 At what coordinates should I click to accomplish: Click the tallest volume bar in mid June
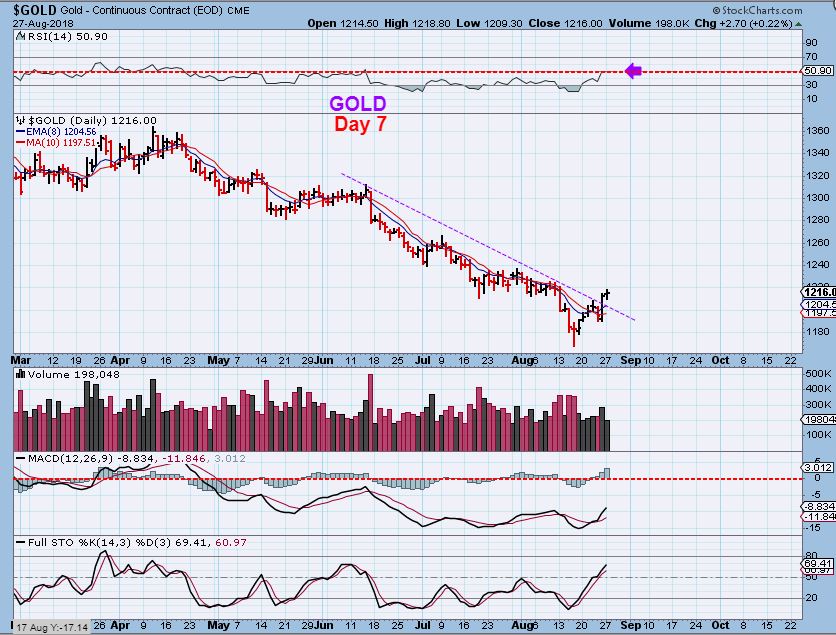371,413
